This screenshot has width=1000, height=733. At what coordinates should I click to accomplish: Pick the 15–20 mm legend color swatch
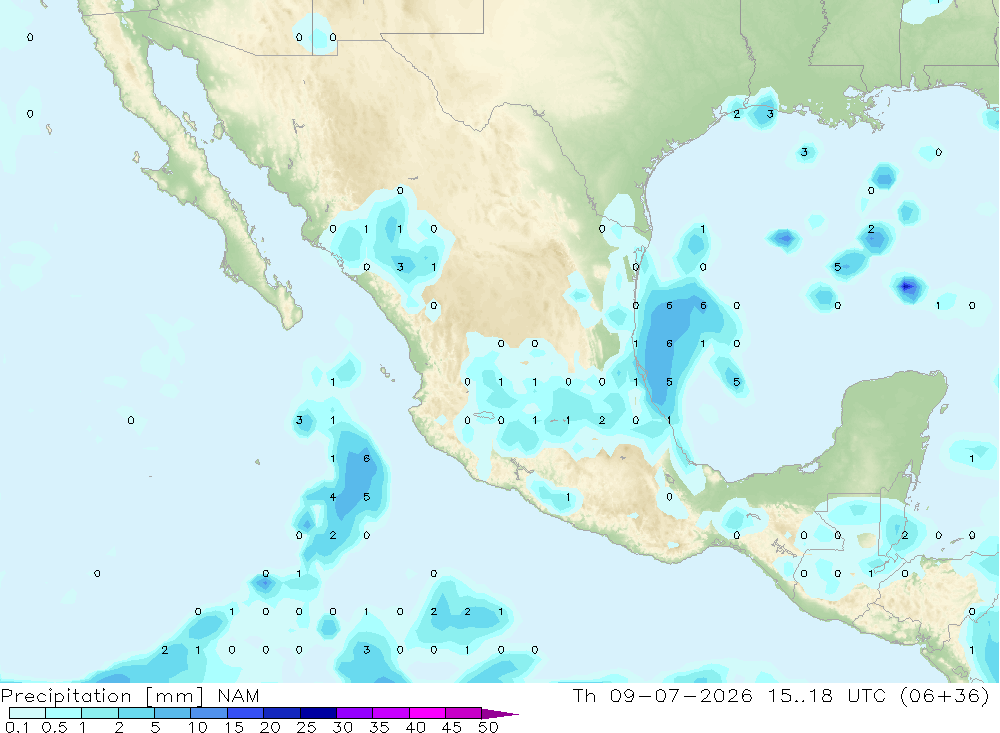coord(246,713)
